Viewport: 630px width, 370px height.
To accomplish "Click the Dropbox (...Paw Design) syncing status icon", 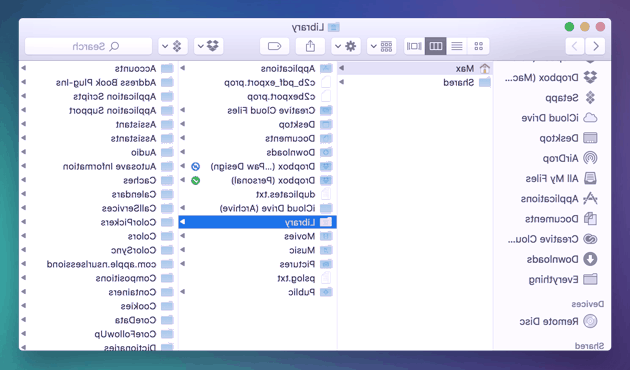I will coord(195,166).
